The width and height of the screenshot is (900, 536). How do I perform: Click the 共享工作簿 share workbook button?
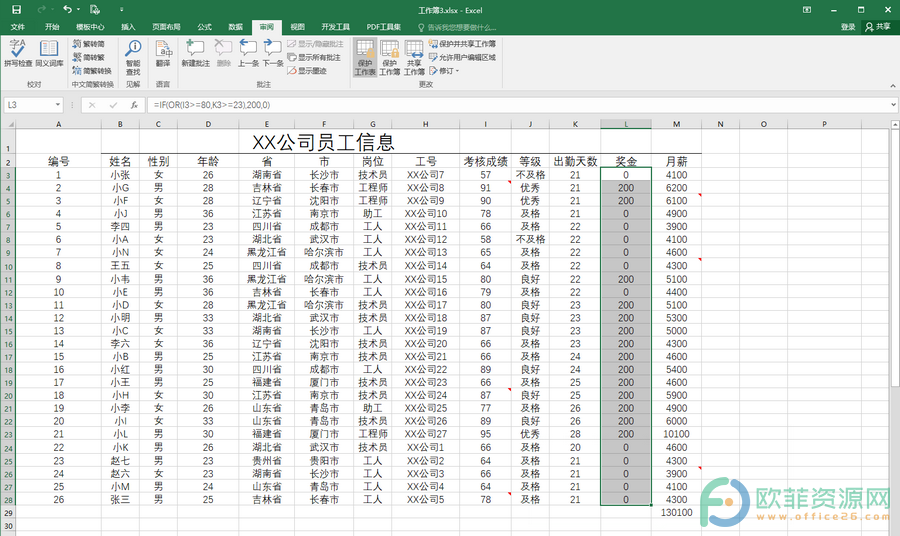414,57
